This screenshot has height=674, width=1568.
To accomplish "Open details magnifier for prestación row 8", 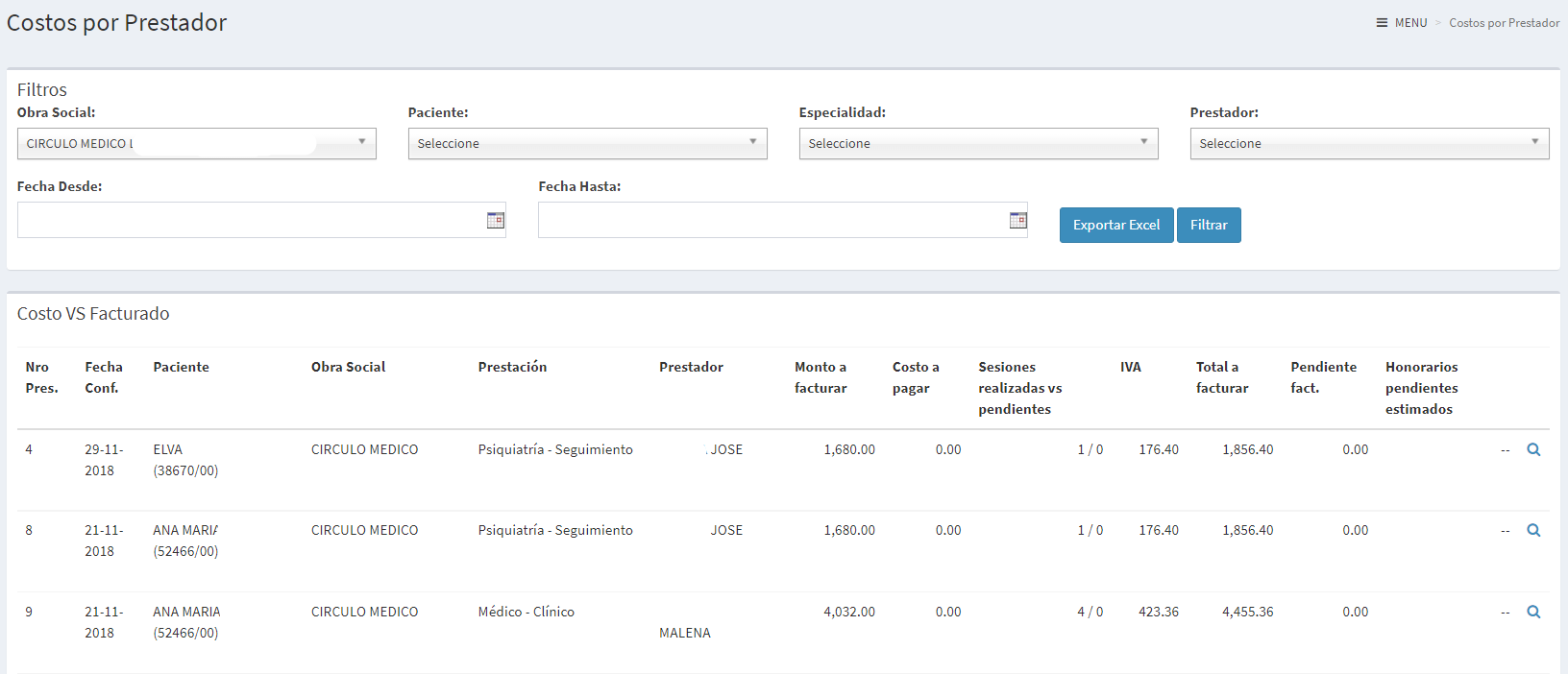I will click(1533, 530).
